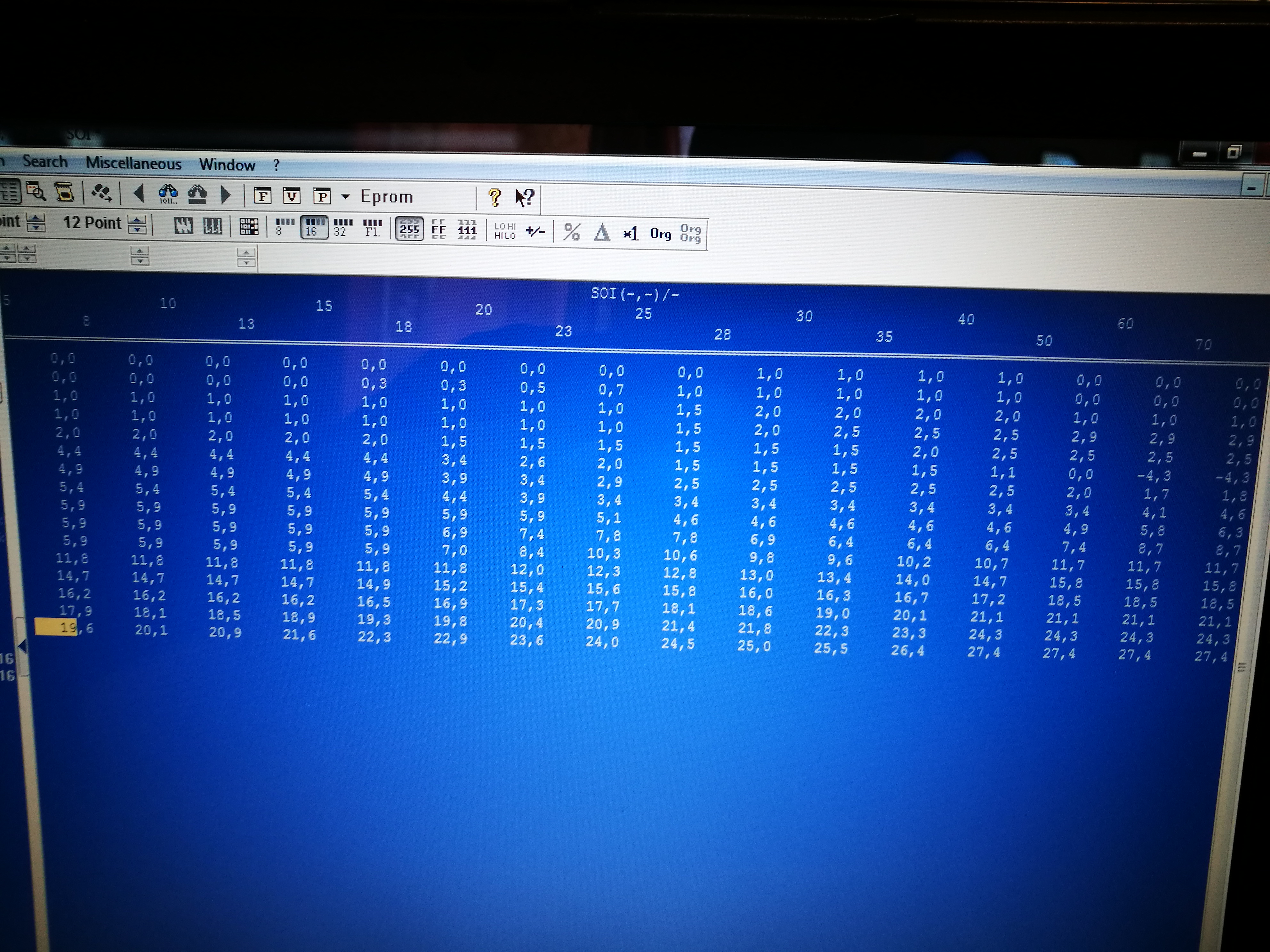Image resolution: width=1270 pixels, height=952 pixels.
Task: Click the F window button
Action: tap(262, 196)
